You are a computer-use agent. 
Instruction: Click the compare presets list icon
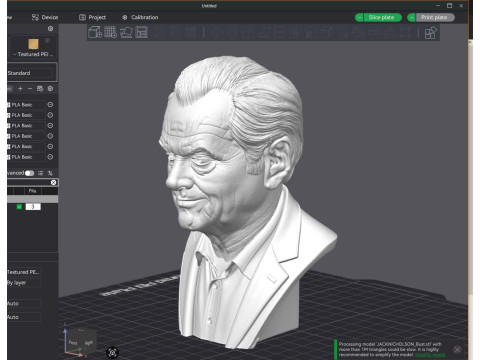pos(40,173)
